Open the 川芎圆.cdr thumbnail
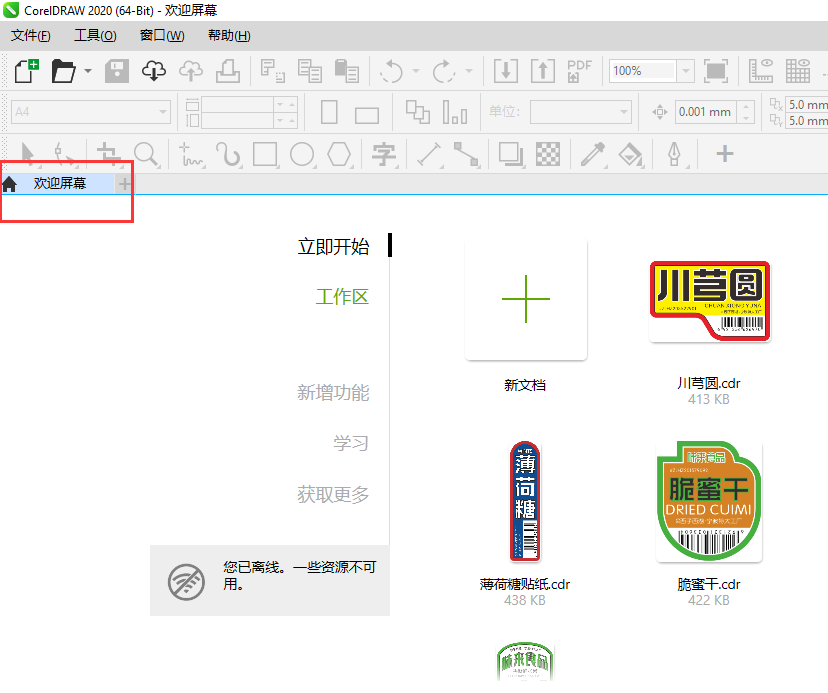 tap(709, 301)
